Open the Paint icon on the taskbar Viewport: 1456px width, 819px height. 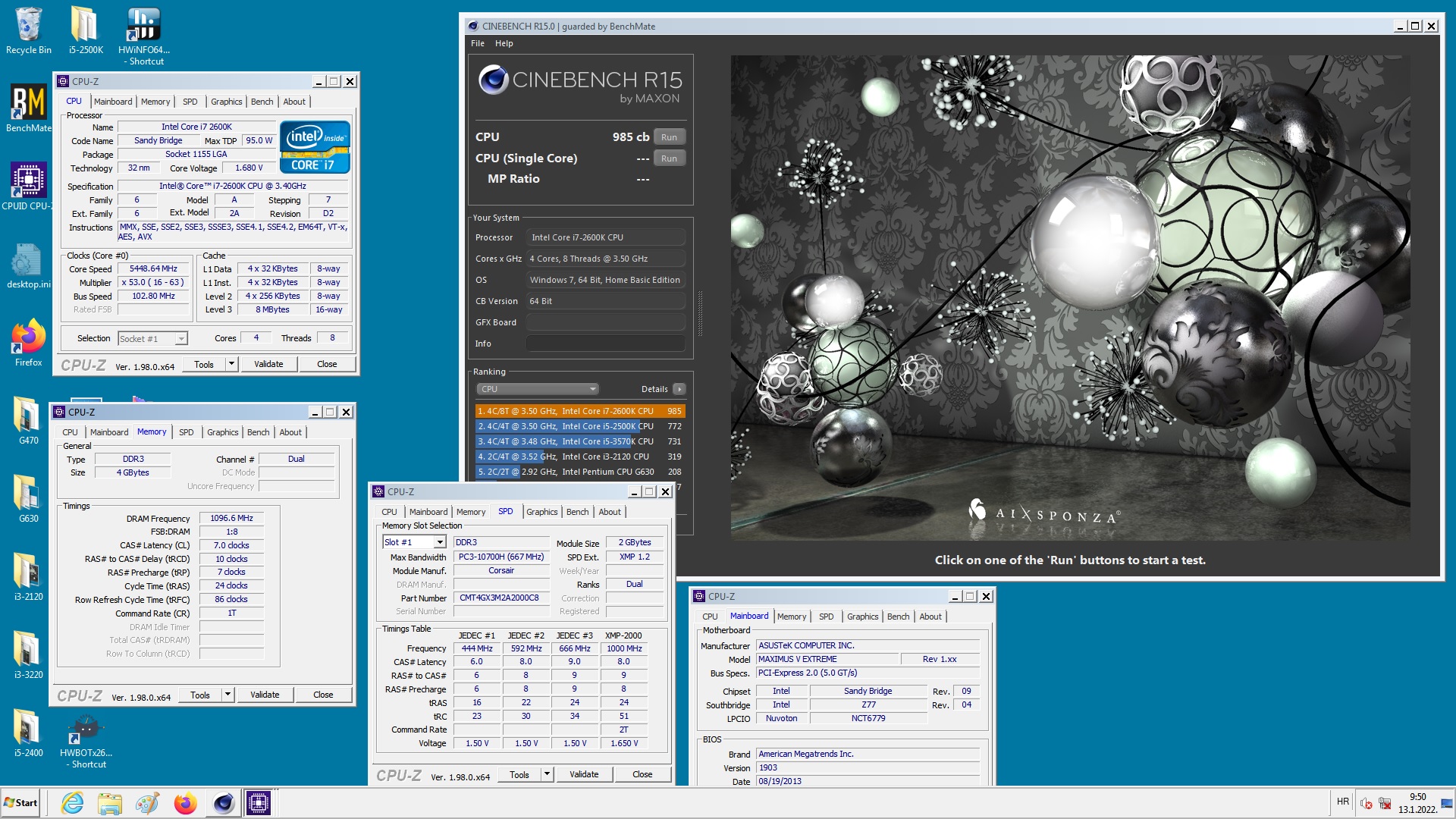point(147,803)
